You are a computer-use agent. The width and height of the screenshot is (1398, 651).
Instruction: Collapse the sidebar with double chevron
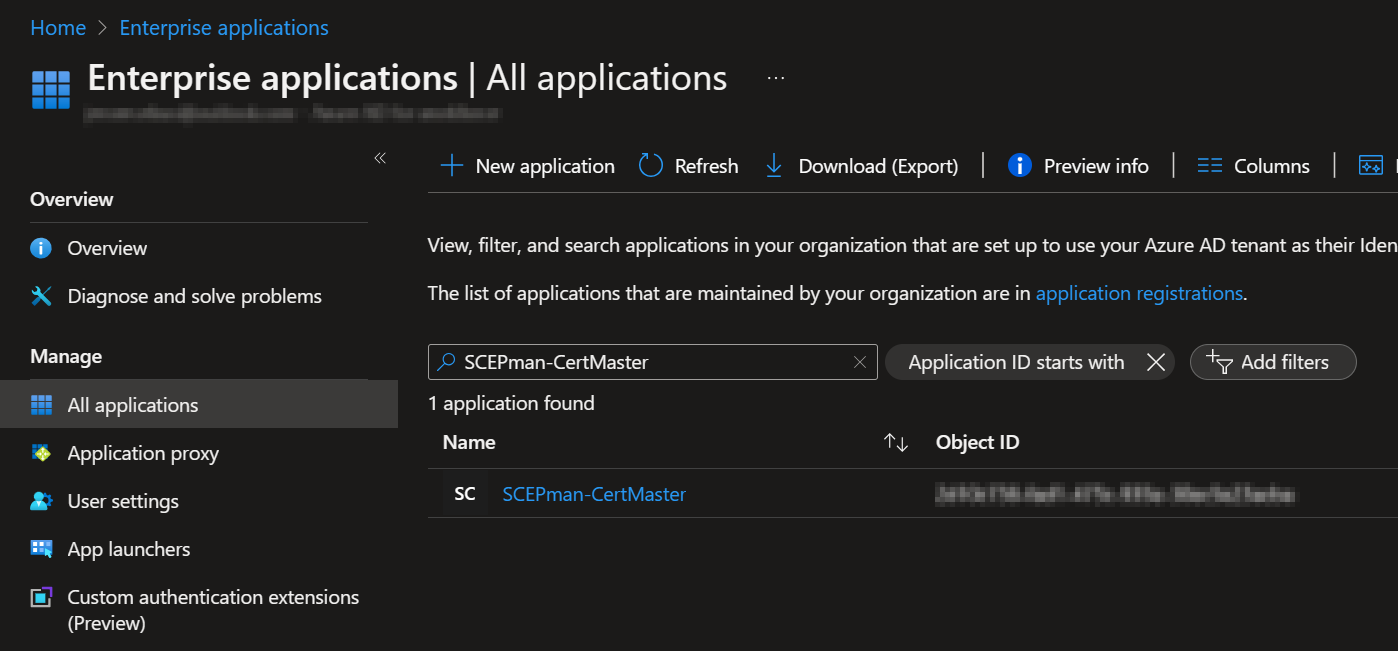click(x=380, y=158)
